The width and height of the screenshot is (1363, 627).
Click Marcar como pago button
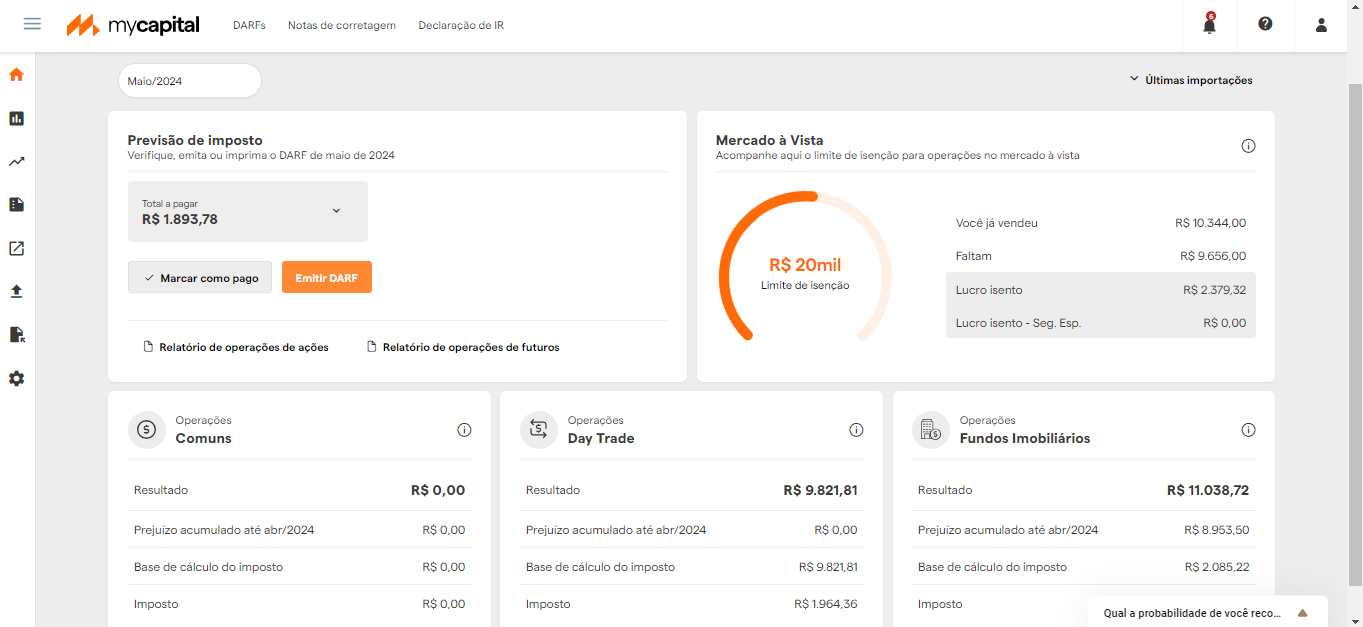click(200, 278)
